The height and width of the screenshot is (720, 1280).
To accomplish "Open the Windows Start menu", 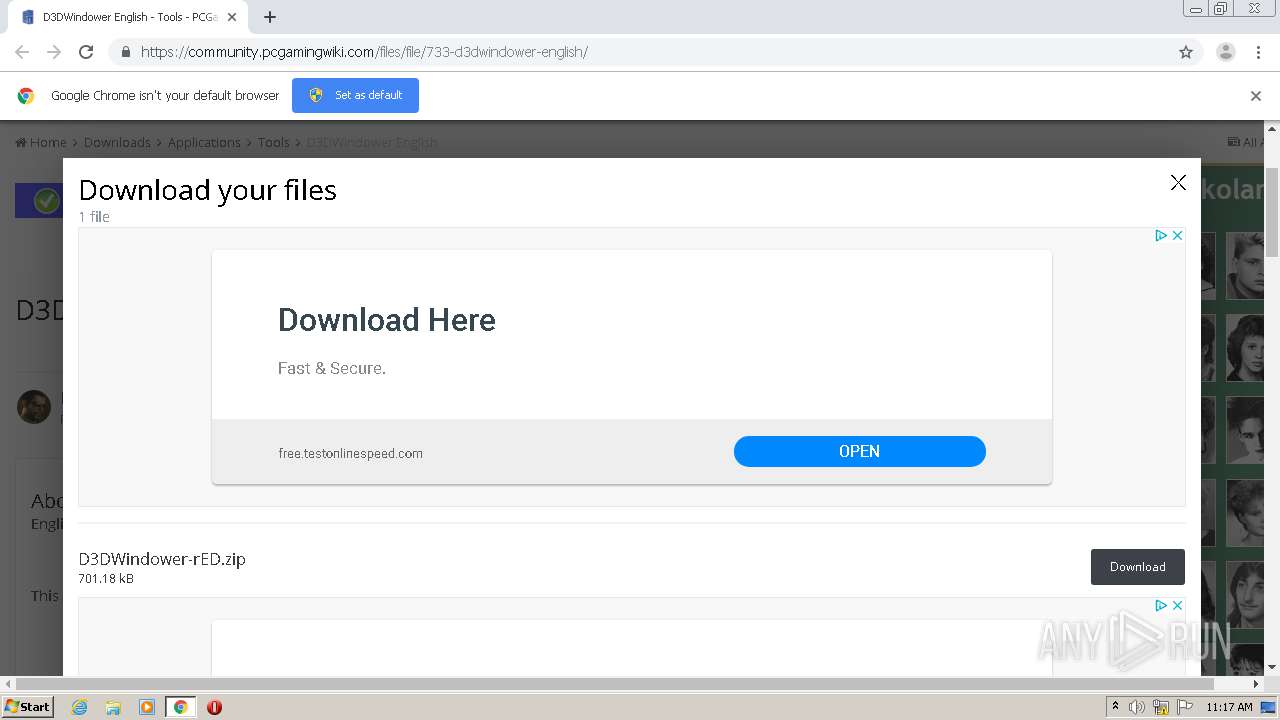I will pos(28,707).
